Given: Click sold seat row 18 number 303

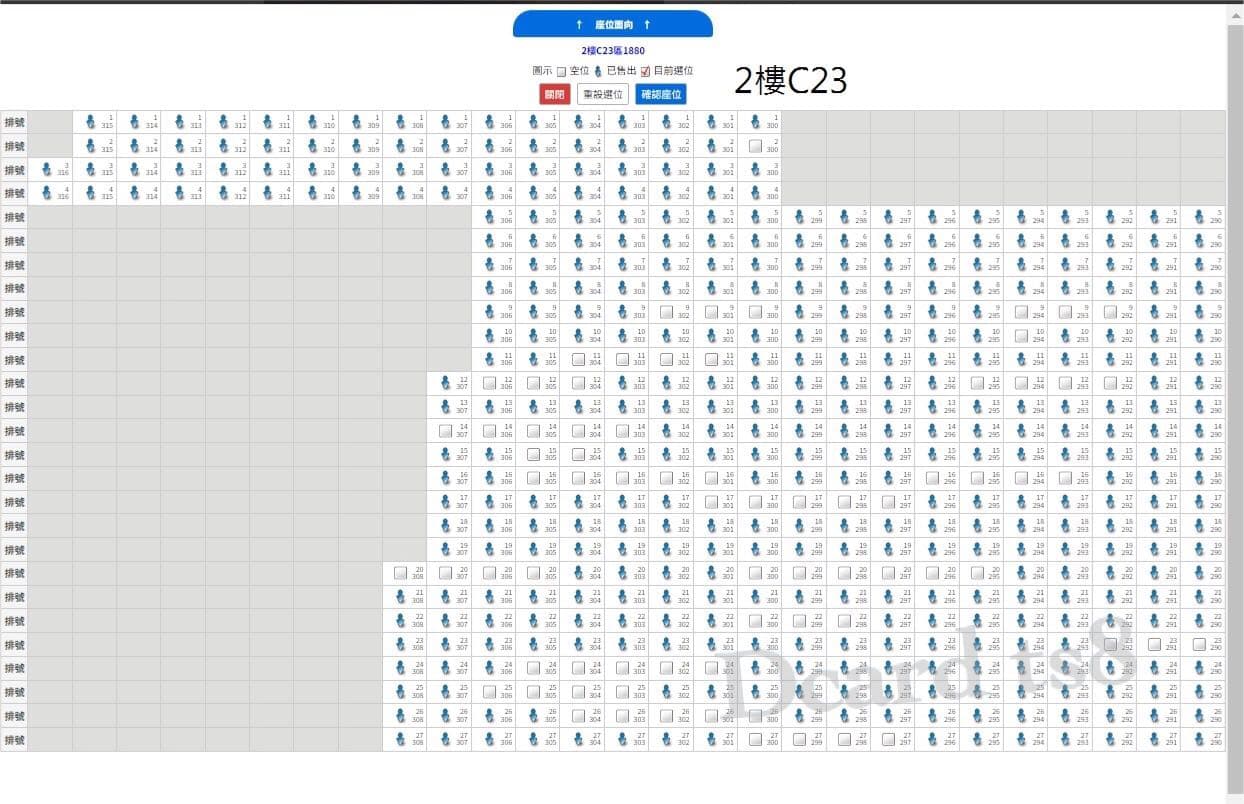Looking at the screenshot, I should (623, 526).
